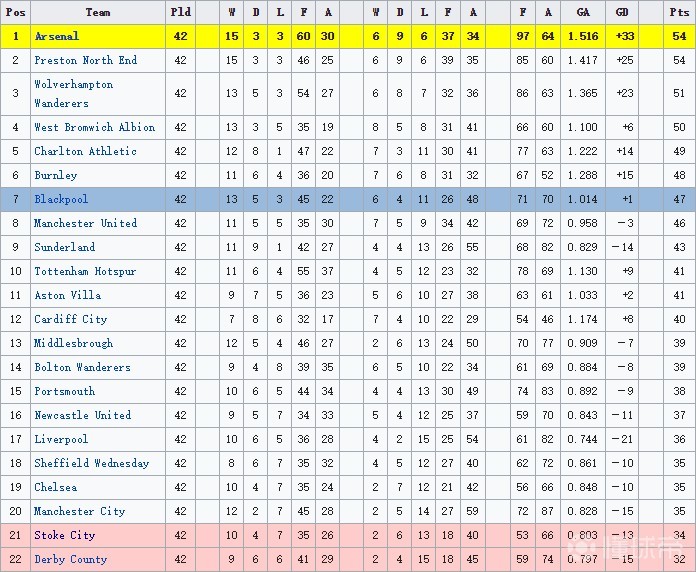
Task: Open the Newcastle United link
Action: pyautogui.click(x=83, y=416)
